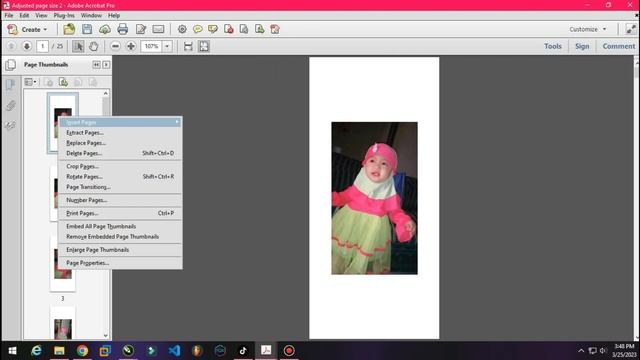Click the Fit Width scrolling icon
This screenshot has height=360, width=640.
188,46
